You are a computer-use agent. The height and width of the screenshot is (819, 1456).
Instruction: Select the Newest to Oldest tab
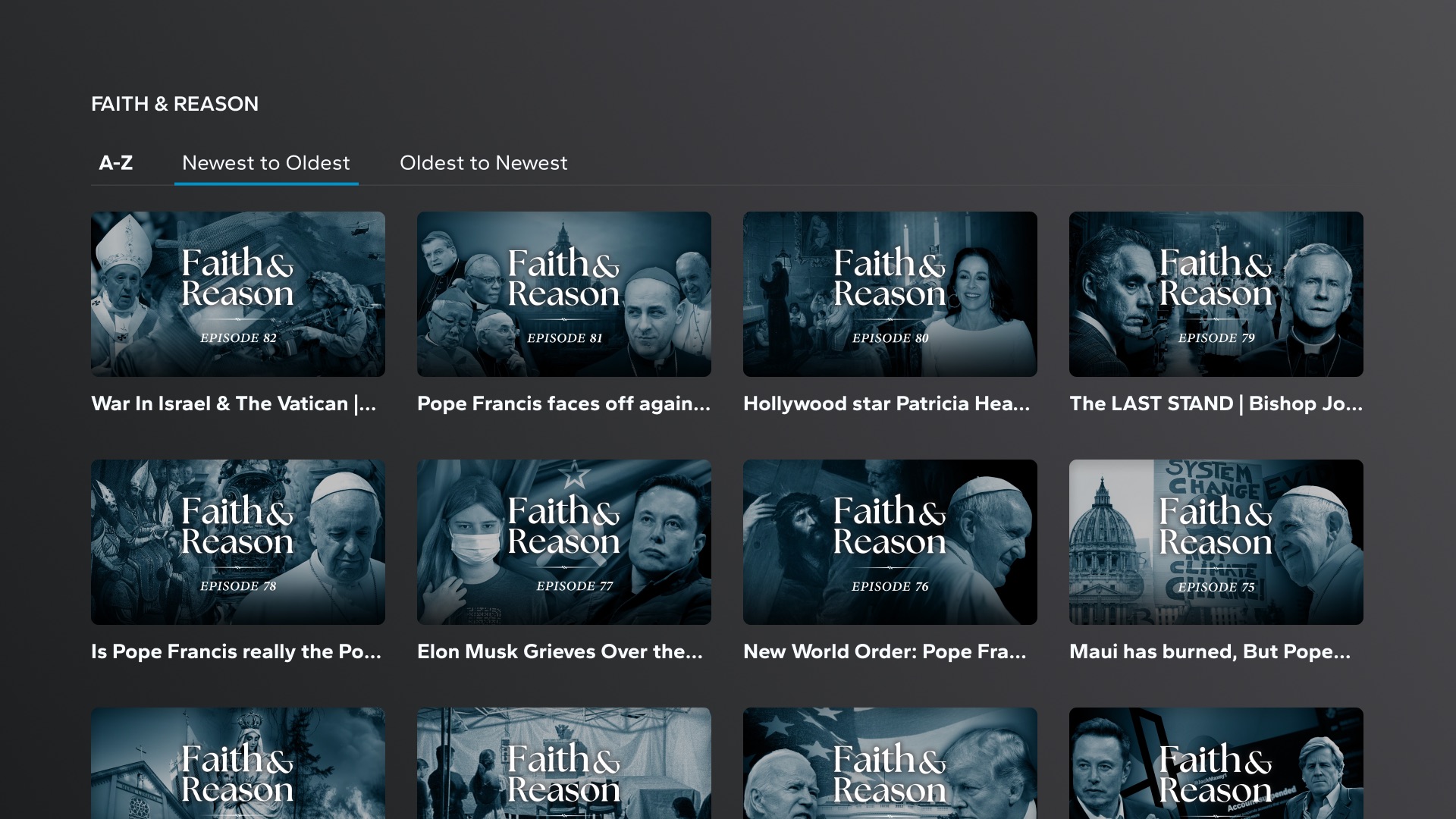[266, 163]
